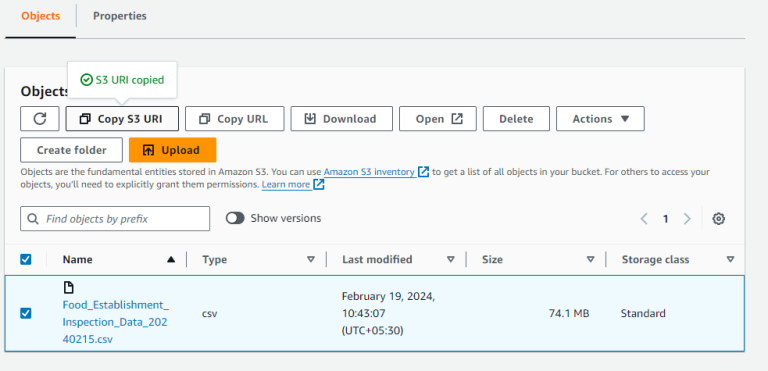This screenshot has width=768, height=371.
Task: Click Find objects by prefix field
Action: [x=115, y=219]
